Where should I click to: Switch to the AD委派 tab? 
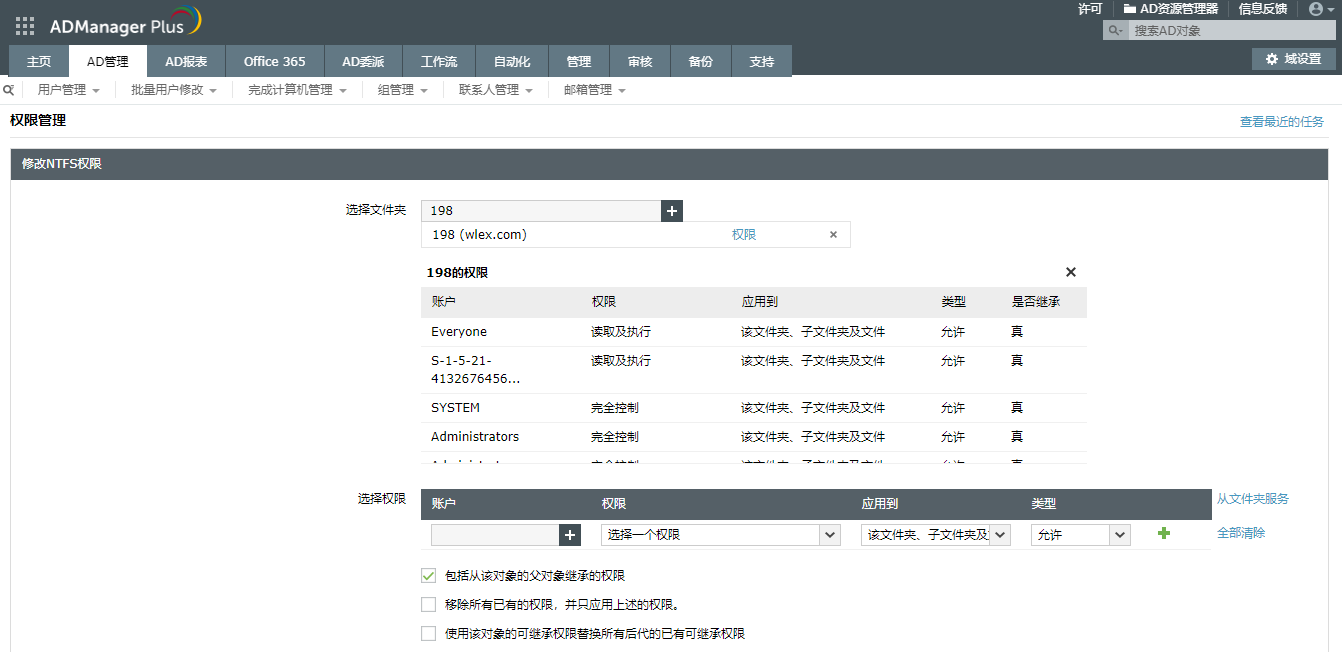(x=363, y=61)
